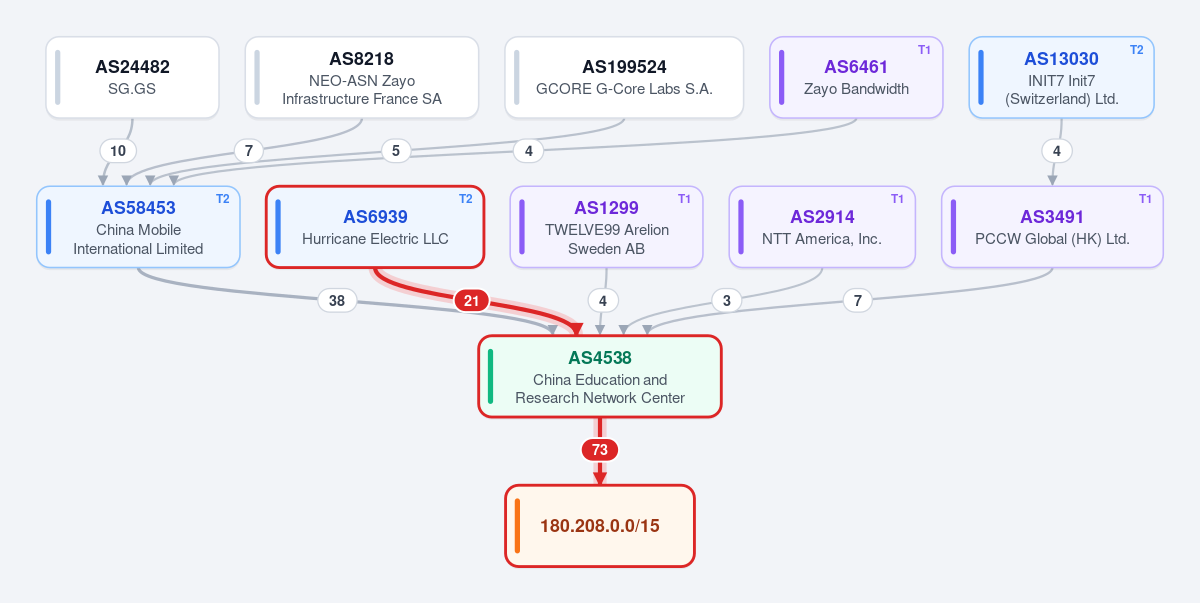Select the 38 edge count label
This screenshot has height=603, width=1200.
coord(337,300)
